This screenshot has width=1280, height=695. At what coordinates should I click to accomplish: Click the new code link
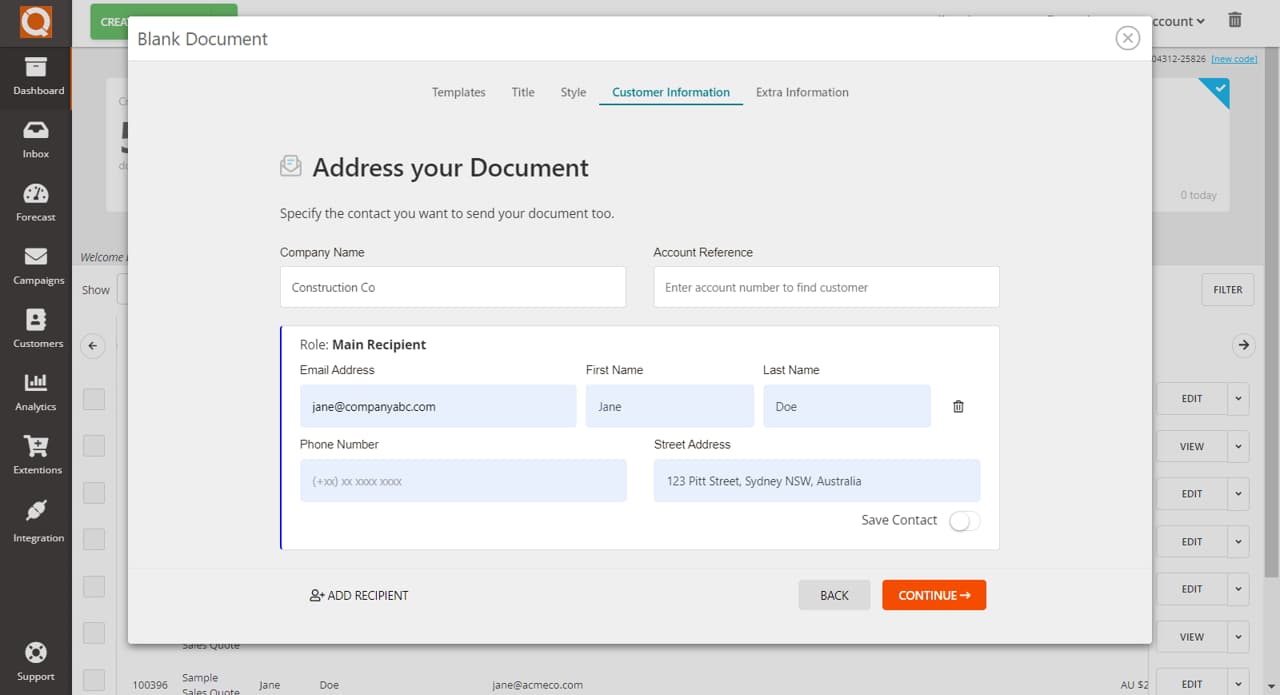[x=1234, y=58]
